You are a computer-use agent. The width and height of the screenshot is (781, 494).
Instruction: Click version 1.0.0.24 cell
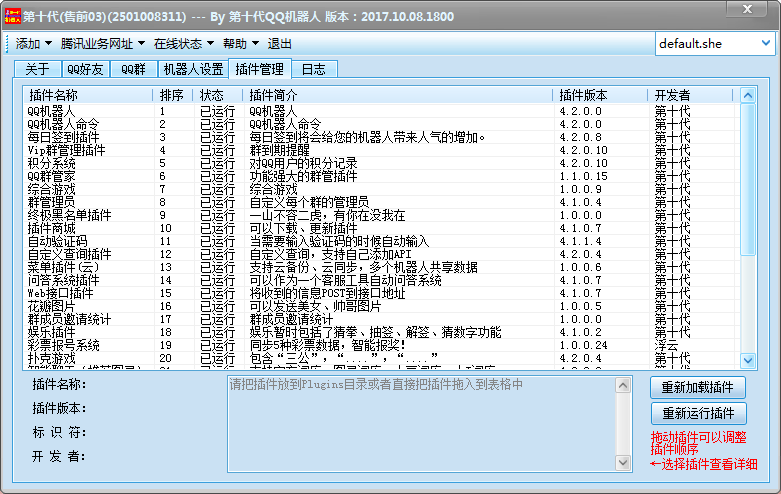point(583,345)
